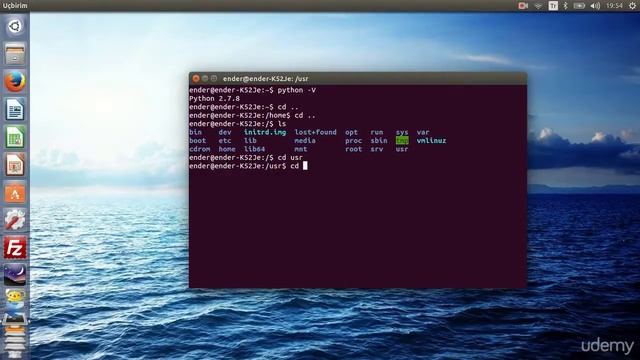Click the 'cdrom' directory name
The height and width of the screenshot is (360, 640).
[x=200, y=149]
